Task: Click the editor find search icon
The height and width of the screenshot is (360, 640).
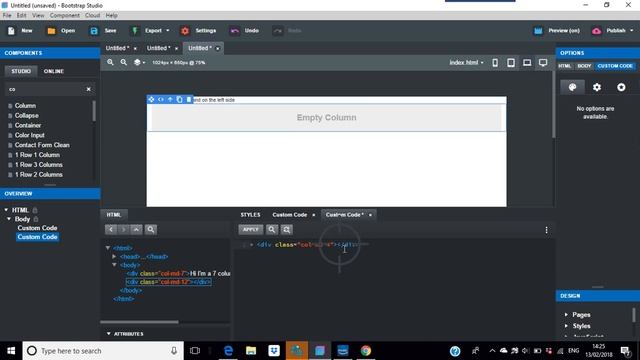Action: (272, 229)
